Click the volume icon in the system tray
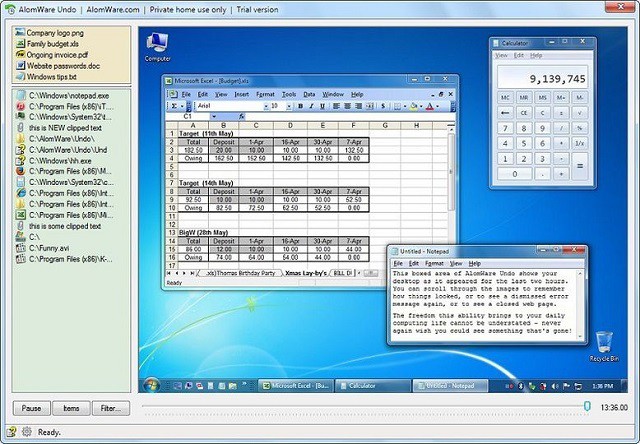Viewport: 640px width, 444px height. click(x=554, y=386)
